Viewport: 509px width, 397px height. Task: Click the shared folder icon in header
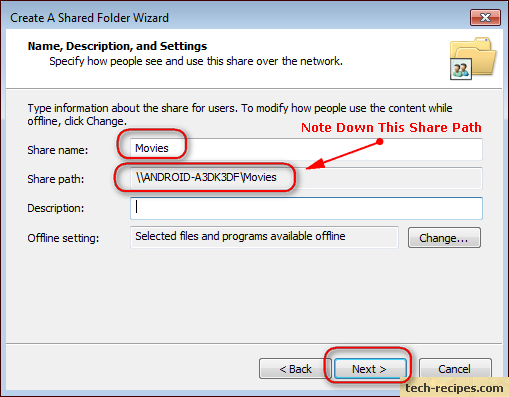click(473, 59)
